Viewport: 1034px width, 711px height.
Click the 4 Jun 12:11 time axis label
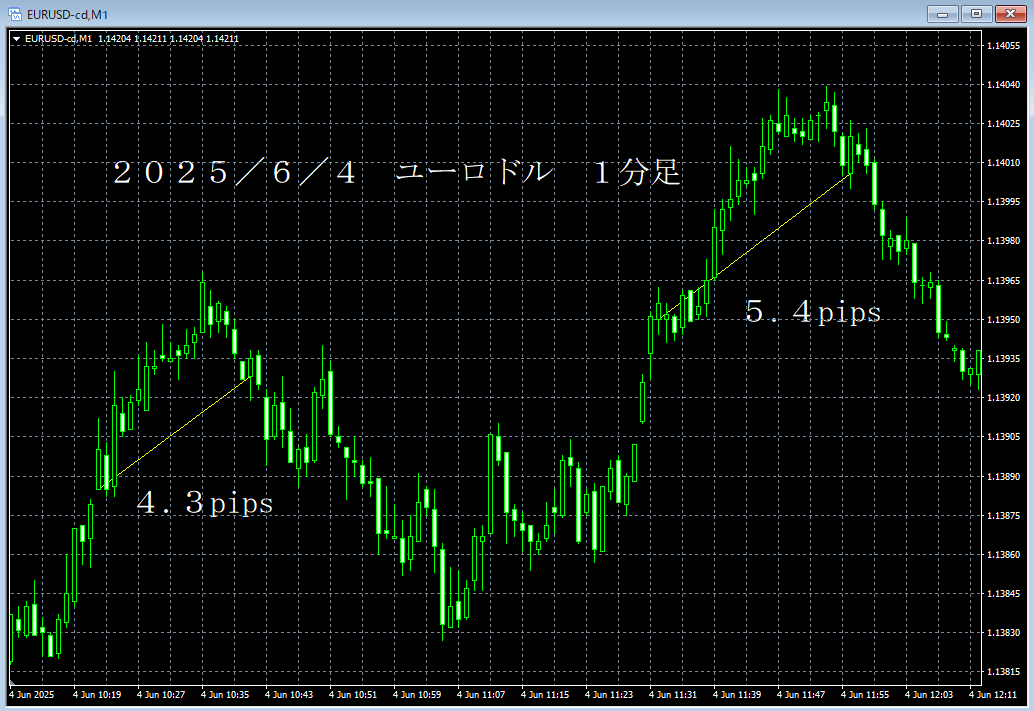pos(992,695)
